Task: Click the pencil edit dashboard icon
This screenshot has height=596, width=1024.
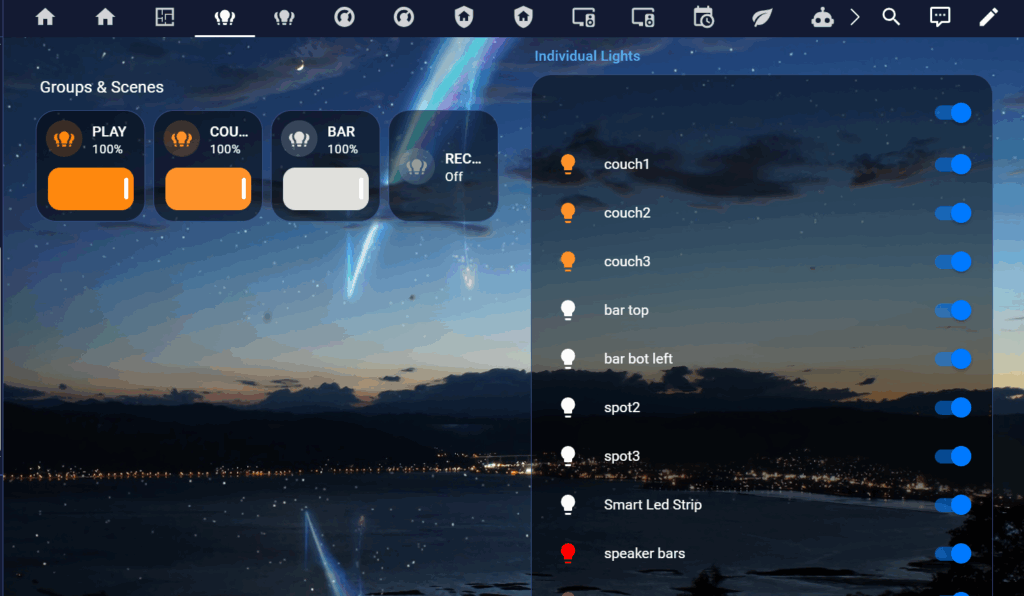Action: coord(989,17)
